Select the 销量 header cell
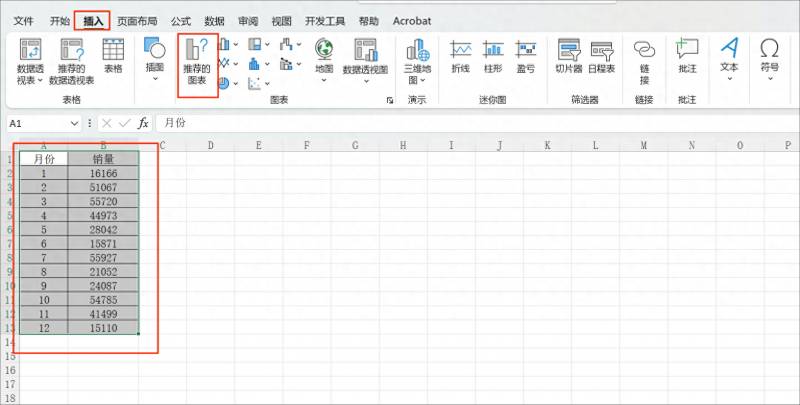The image size is (800, 405). [103, 159]
